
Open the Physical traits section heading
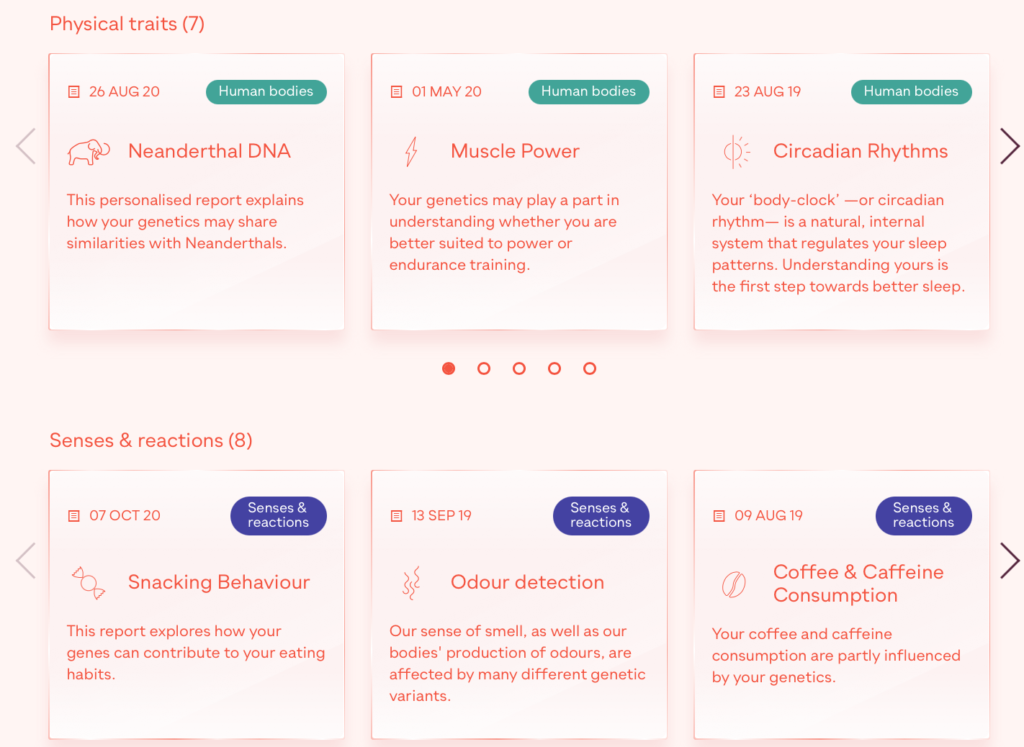[126, 23]
